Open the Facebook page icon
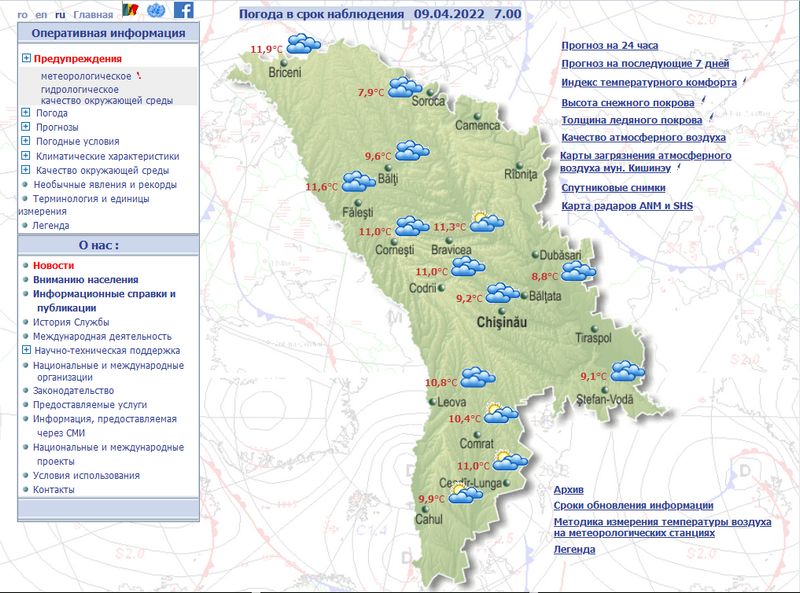This screenshot has width=800, height=593. pyautogui.click(x=184, y=10)
